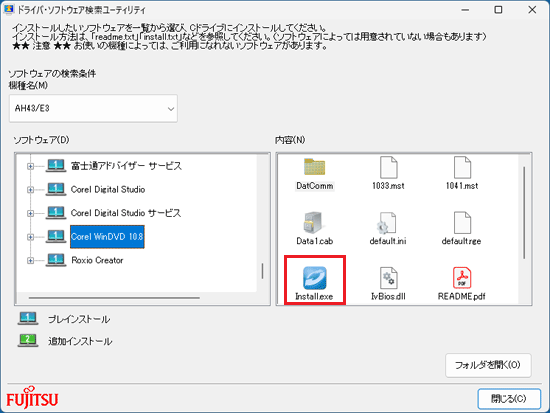The height and width of the screenshot is (413, 550).
Task: Maximize the window
Action: click(x=498, y=10)
